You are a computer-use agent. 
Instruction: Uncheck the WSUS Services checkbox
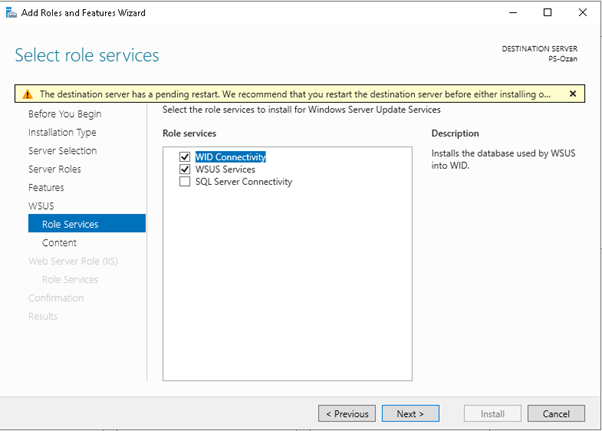[x=184, y=170]
